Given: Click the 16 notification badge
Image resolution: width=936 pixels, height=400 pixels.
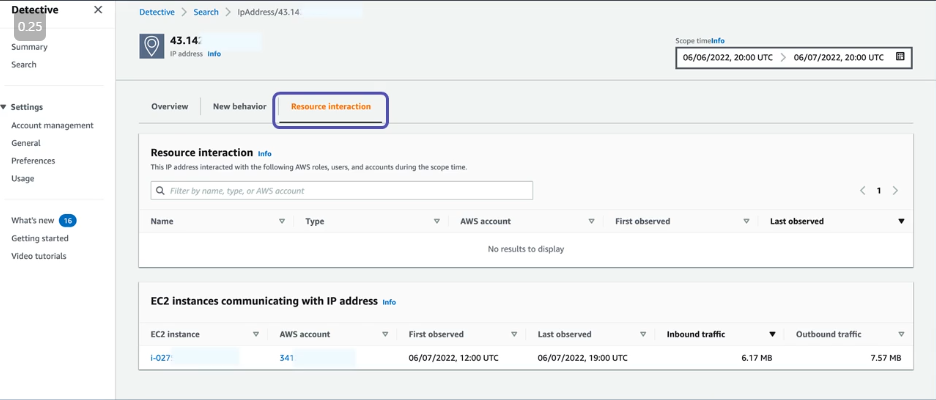Looking at the screenshot, I should pyautogui.click(x=67, y=221).
